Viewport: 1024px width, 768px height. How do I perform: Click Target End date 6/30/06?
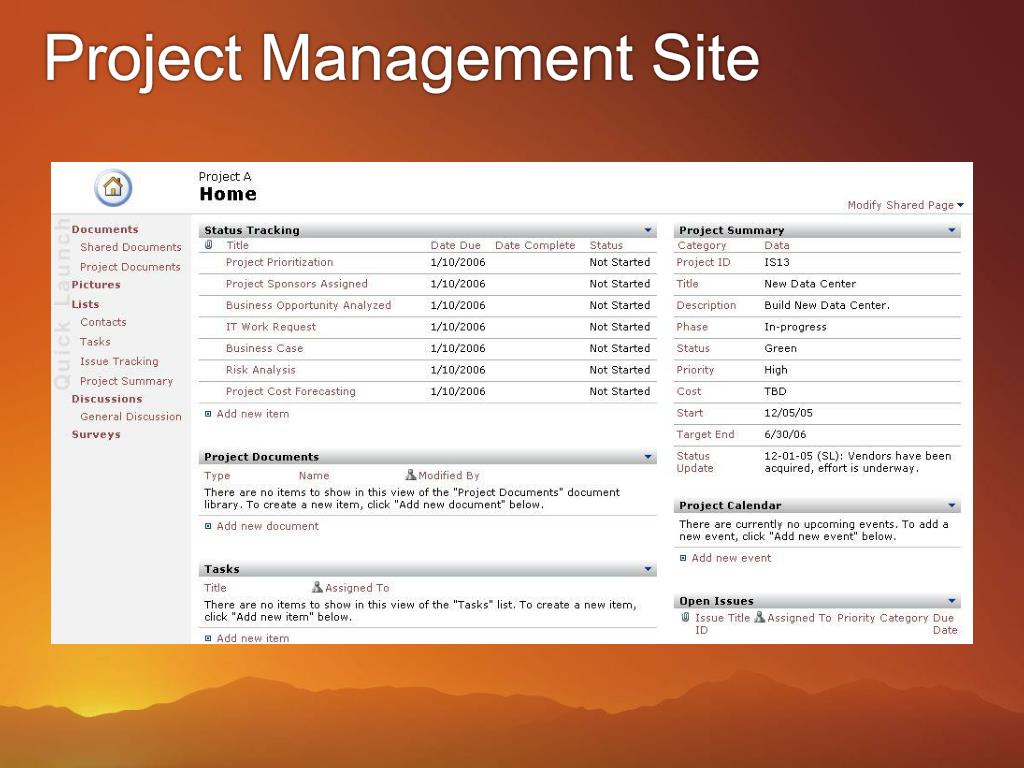(785, 434)
